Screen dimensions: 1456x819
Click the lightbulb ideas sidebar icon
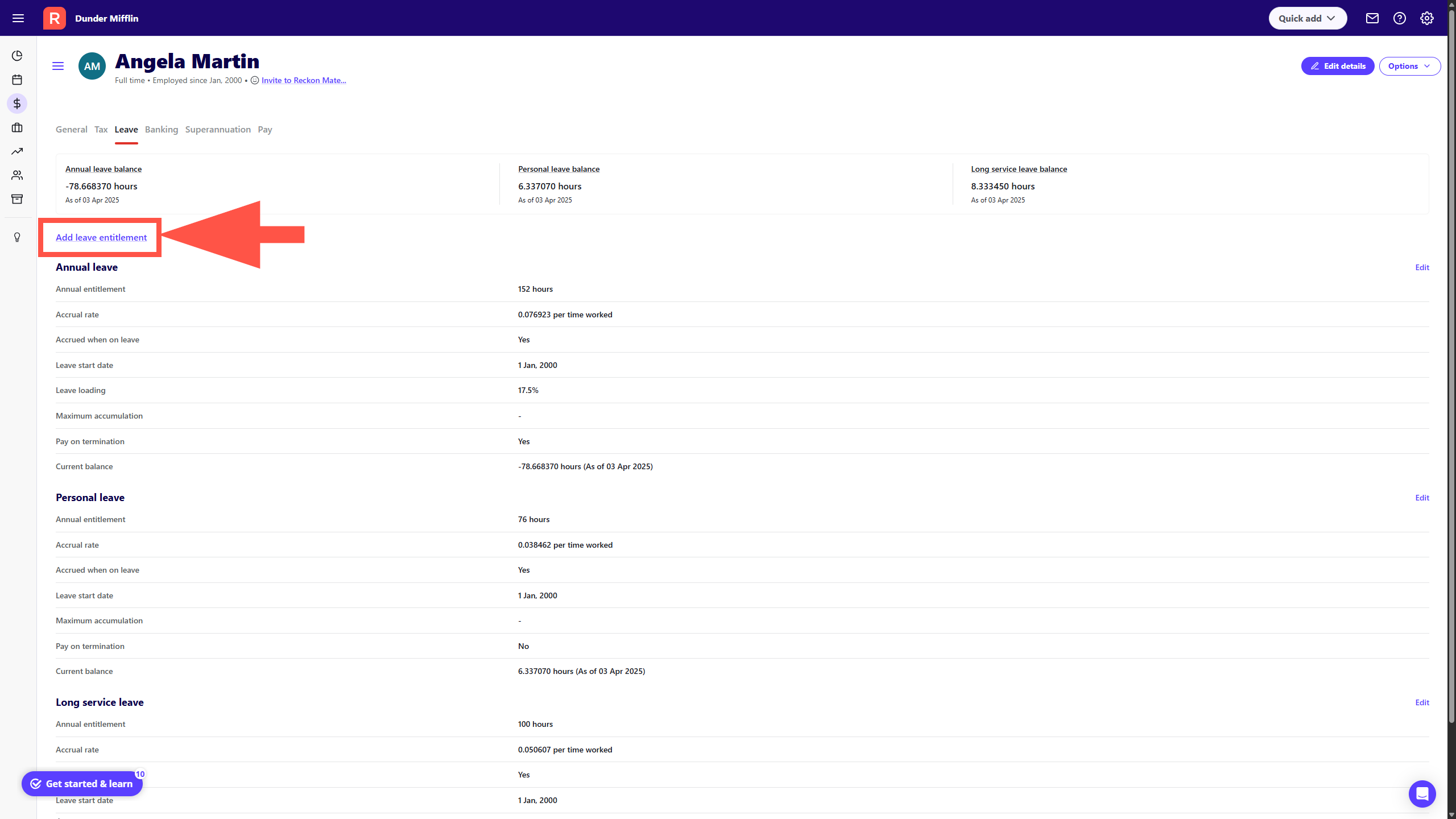[x=17, y=237]
